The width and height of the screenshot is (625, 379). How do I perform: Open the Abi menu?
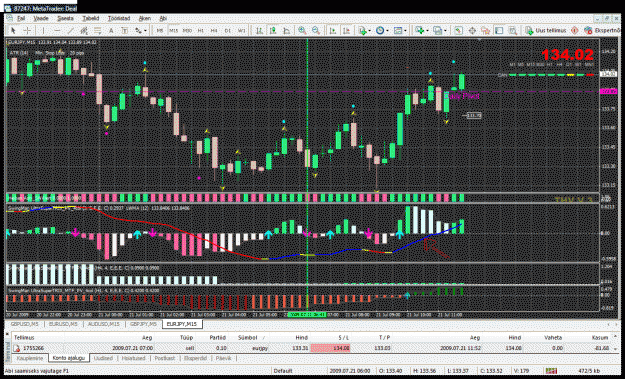coord(163,18)
